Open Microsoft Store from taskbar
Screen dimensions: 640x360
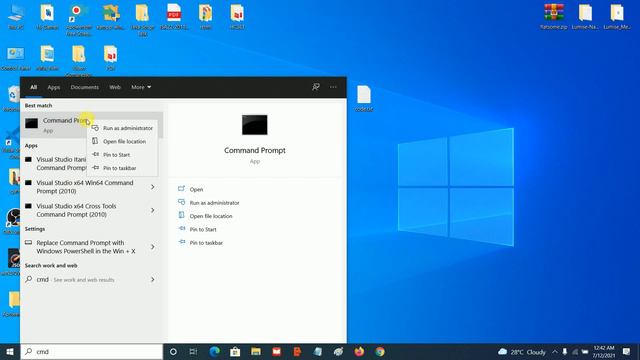click(x=235, y=352)
